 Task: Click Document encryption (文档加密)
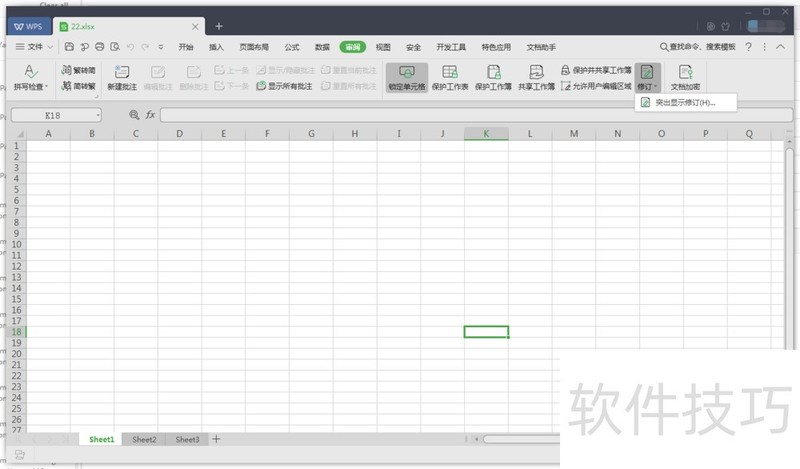[685, 78]
